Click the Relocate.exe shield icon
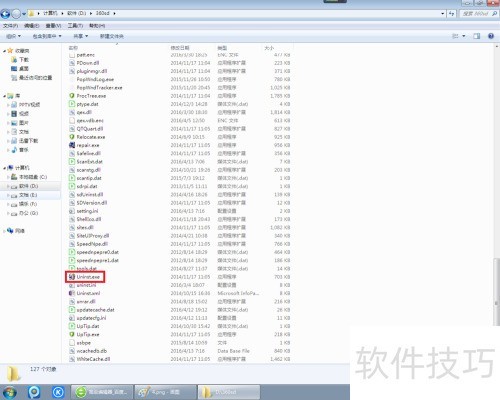The height and width of the screenshot is (400, 500). pos(72,137)
